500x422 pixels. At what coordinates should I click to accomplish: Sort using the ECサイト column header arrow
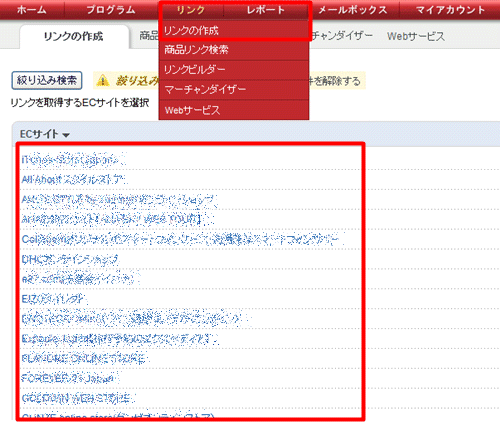point(66,135)
